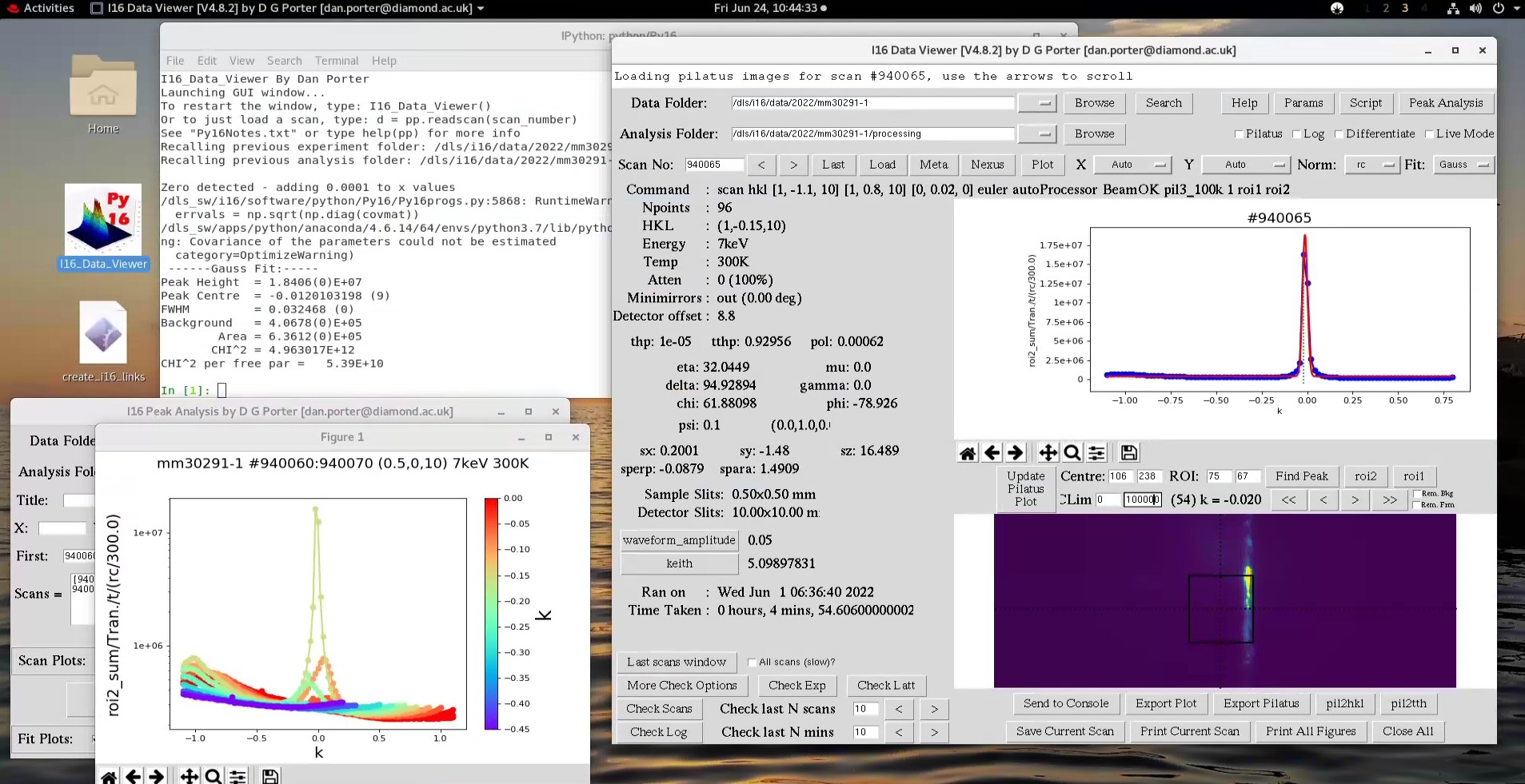Open the Terminal menu in IPython

pos(336,60)
